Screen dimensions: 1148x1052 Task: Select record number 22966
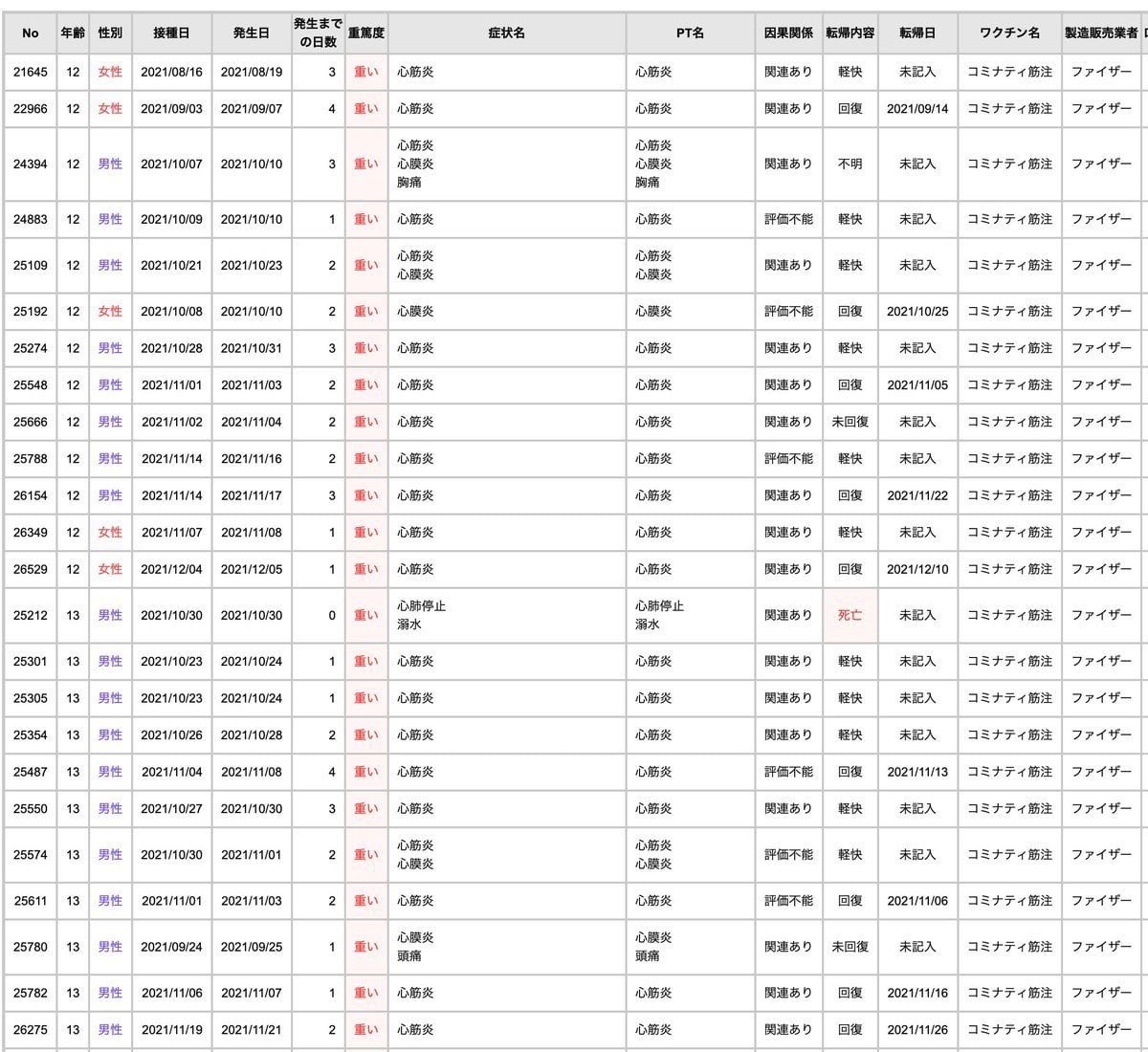(x=31, y=109)
